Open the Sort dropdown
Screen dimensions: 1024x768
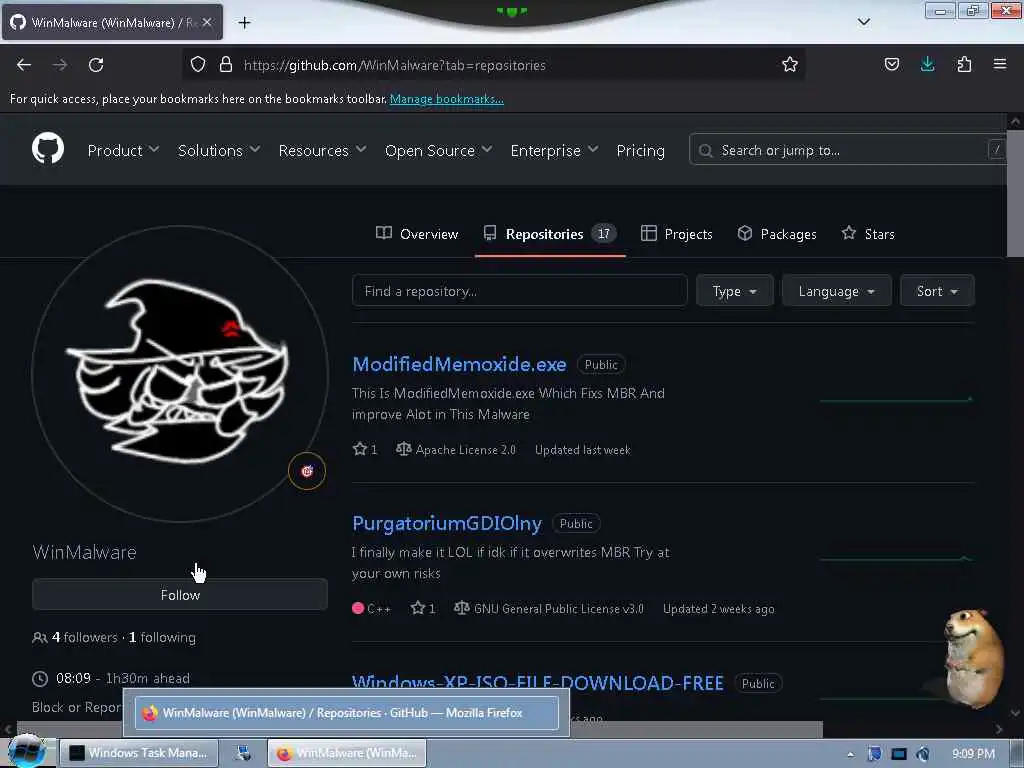(x=936, y=291)
